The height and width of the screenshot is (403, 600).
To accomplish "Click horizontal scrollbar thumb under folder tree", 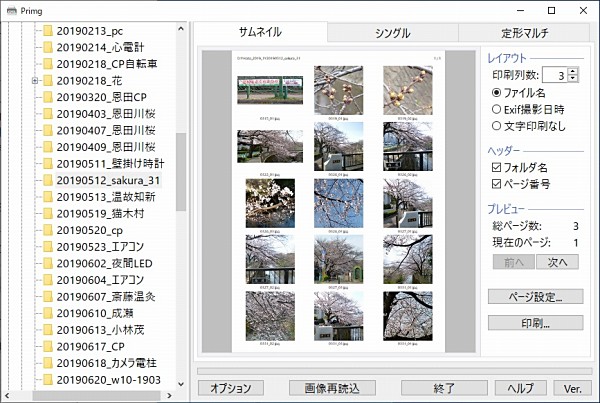I will point(96,395).
